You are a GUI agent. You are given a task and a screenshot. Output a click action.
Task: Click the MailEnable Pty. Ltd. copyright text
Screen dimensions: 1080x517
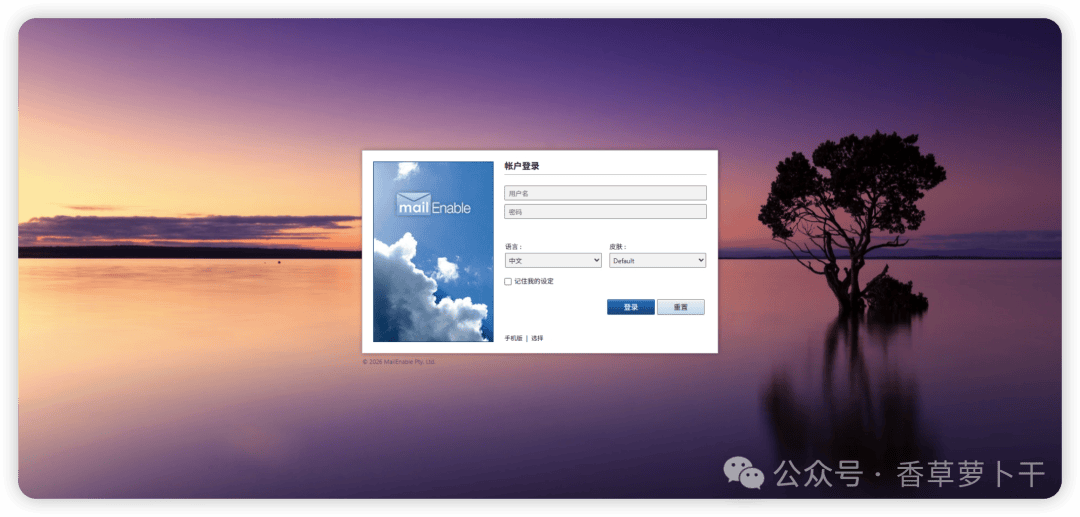click(x=399, y=361)
